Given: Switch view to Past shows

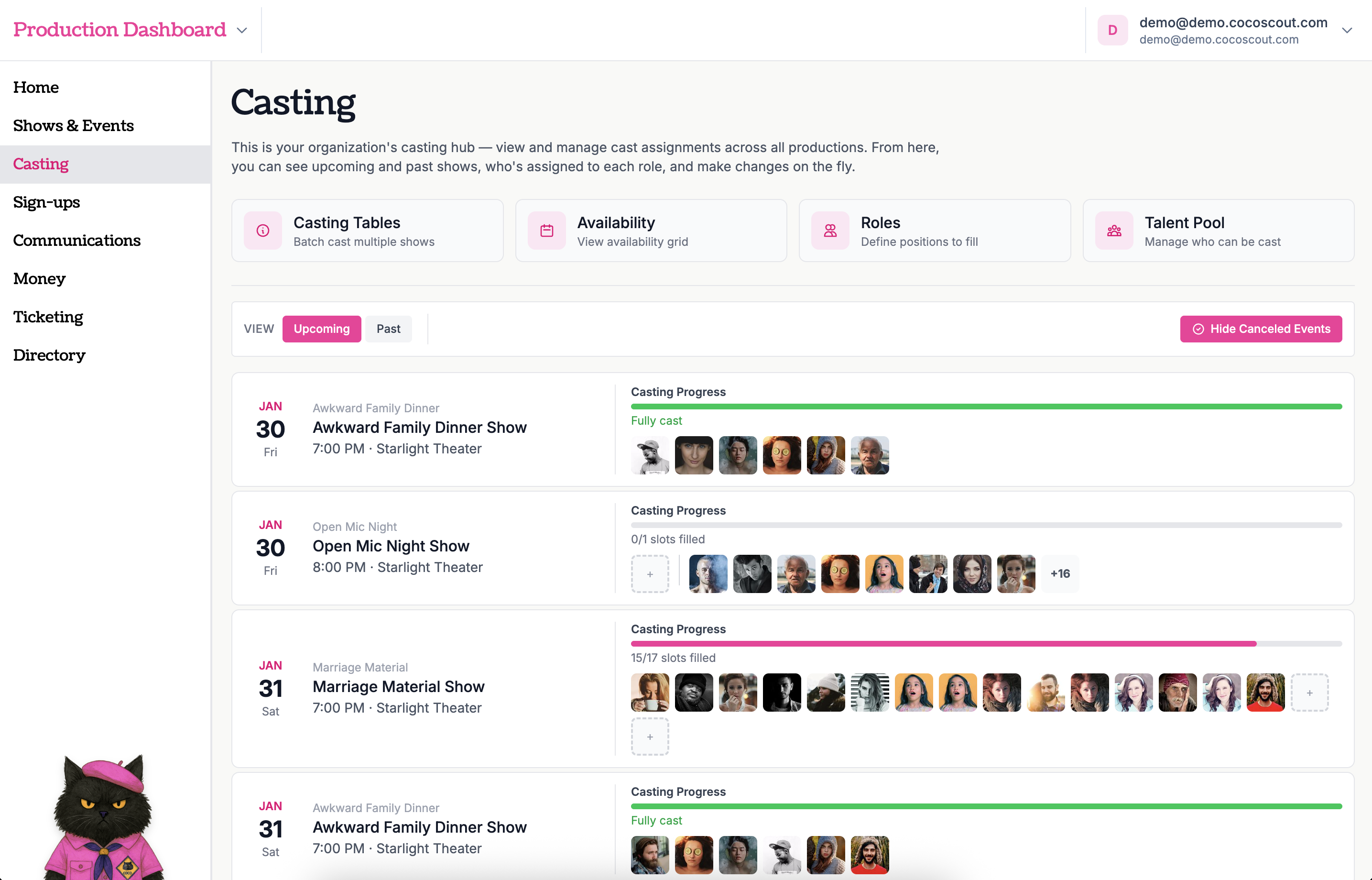Looking at the screenshot, I should pos(388,329).
